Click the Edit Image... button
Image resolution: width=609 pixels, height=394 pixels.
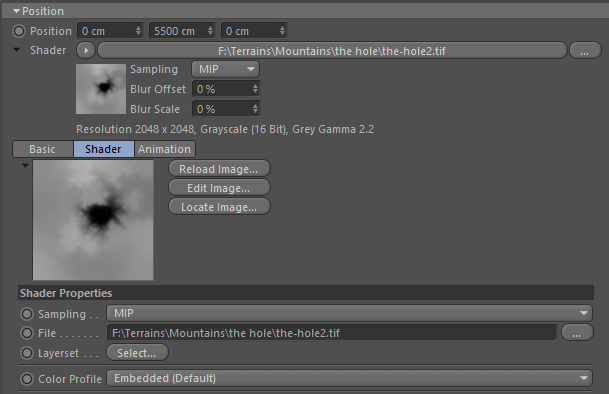pyautogui.click(x=219, y=188)
